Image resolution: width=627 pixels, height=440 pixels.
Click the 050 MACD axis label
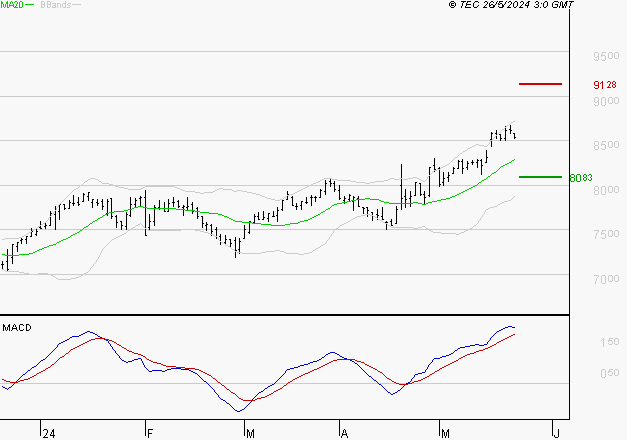click(x=609, y=373)
